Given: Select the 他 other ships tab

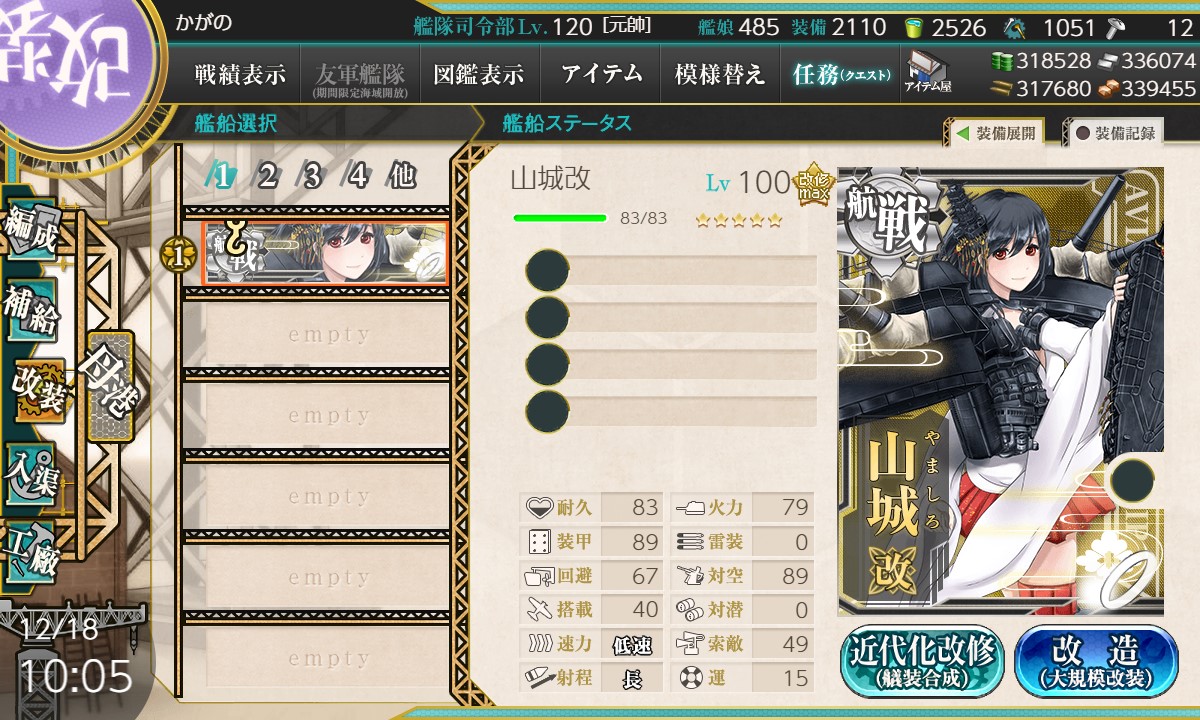Looking at the screenshot, I should click(402, 176).
